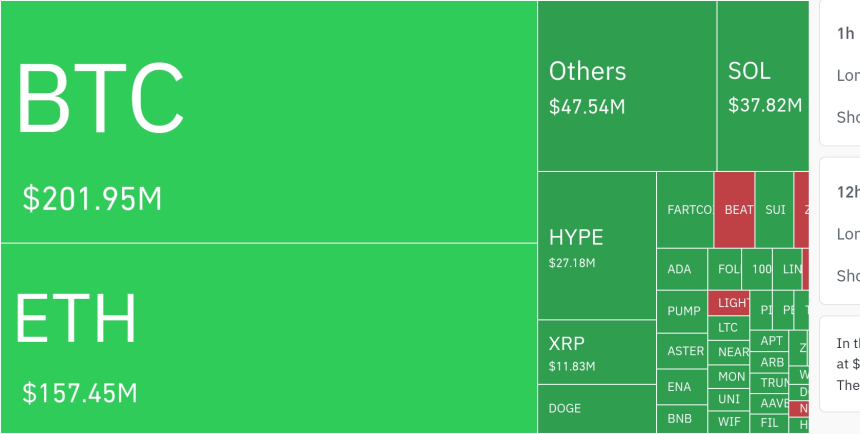
Task: Select the ETH $157.45M tile
Action: pyautogui.click(x=268, y=338)
